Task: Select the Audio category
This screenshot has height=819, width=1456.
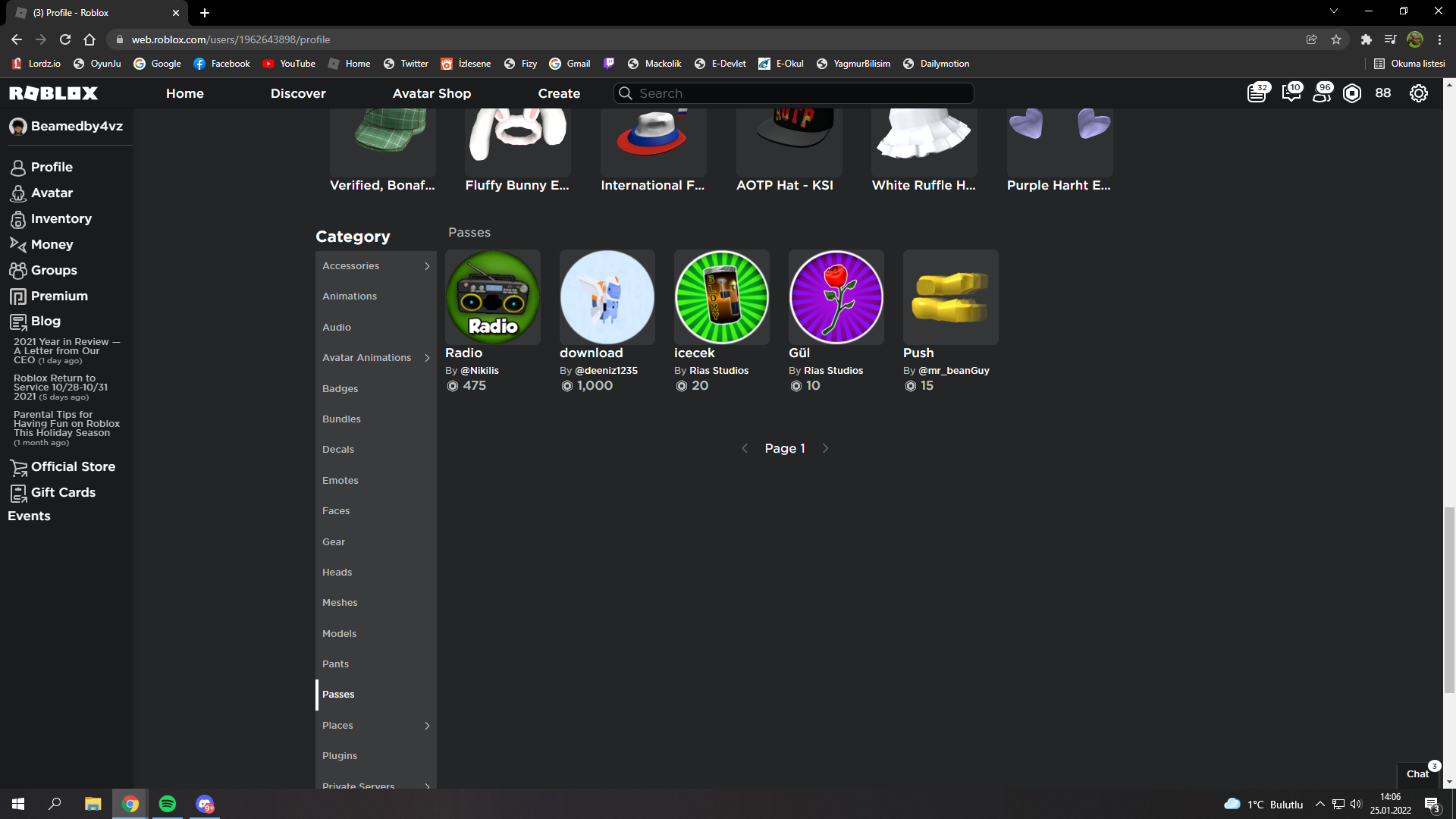Action: 376,328
